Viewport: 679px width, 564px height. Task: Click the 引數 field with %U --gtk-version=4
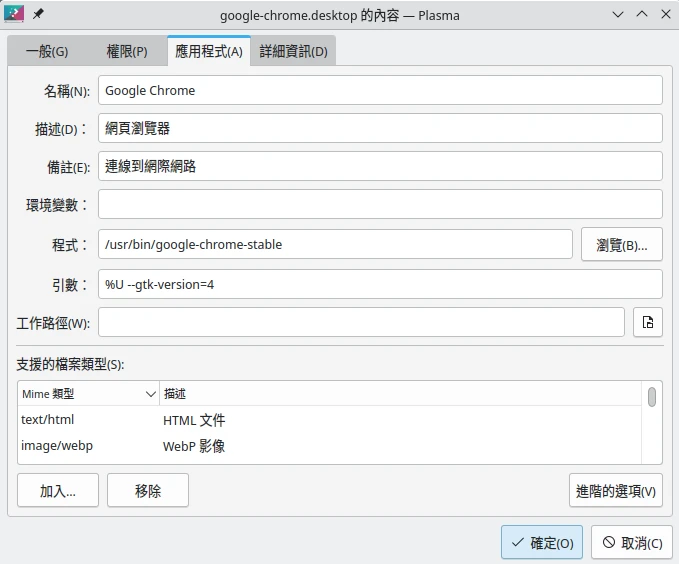[x=380, y=284]
